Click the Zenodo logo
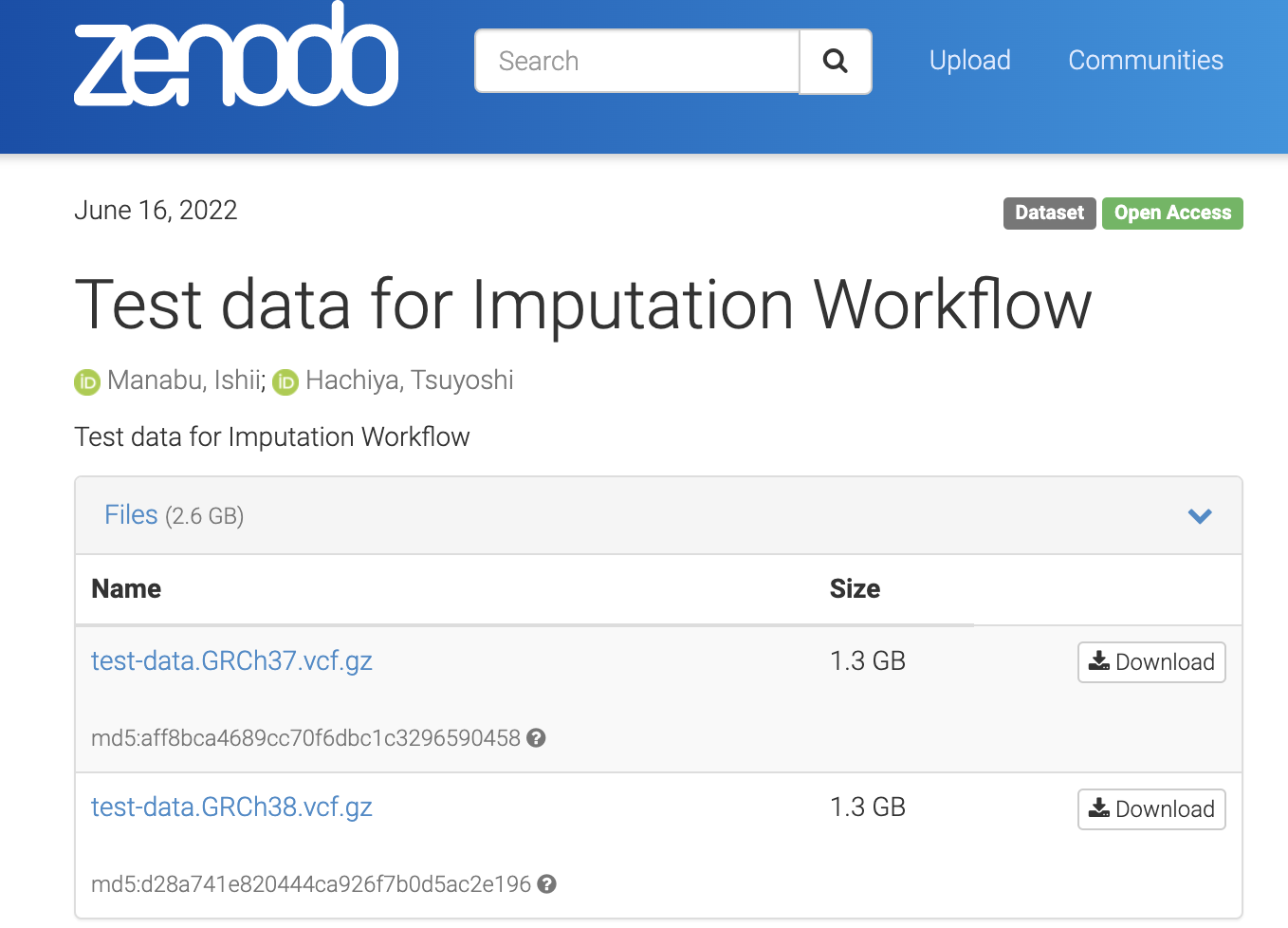The image size is (1288, 928). (x=236, y=59)
